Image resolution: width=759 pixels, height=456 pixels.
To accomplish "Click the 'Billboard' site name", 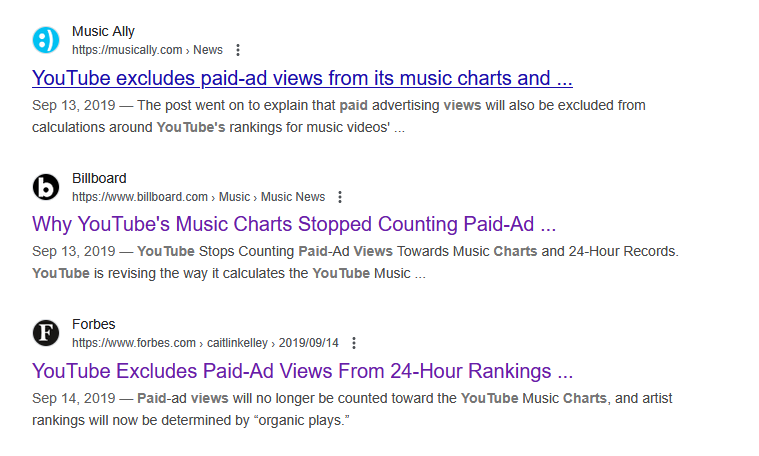I will [x=99, y=179].
